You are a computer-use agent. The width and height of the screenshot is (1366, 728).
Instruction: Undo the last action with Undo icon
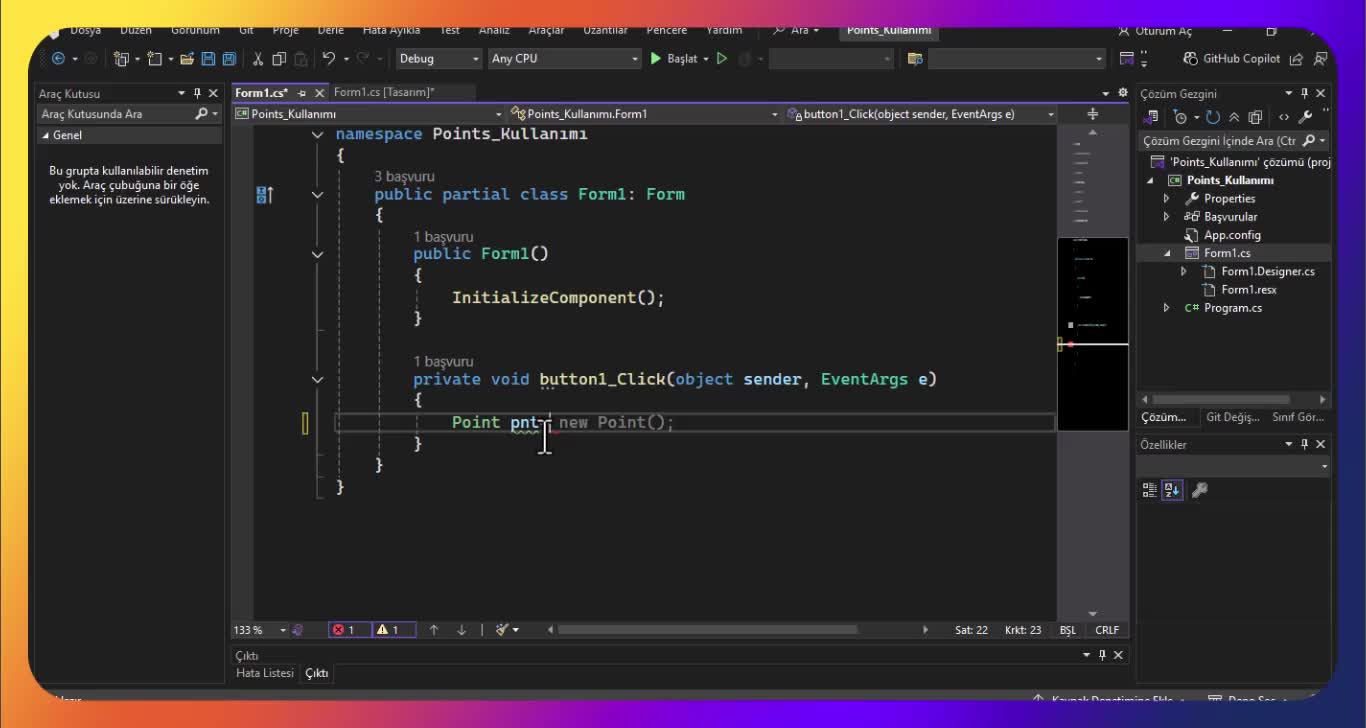(x=328, y=59)
